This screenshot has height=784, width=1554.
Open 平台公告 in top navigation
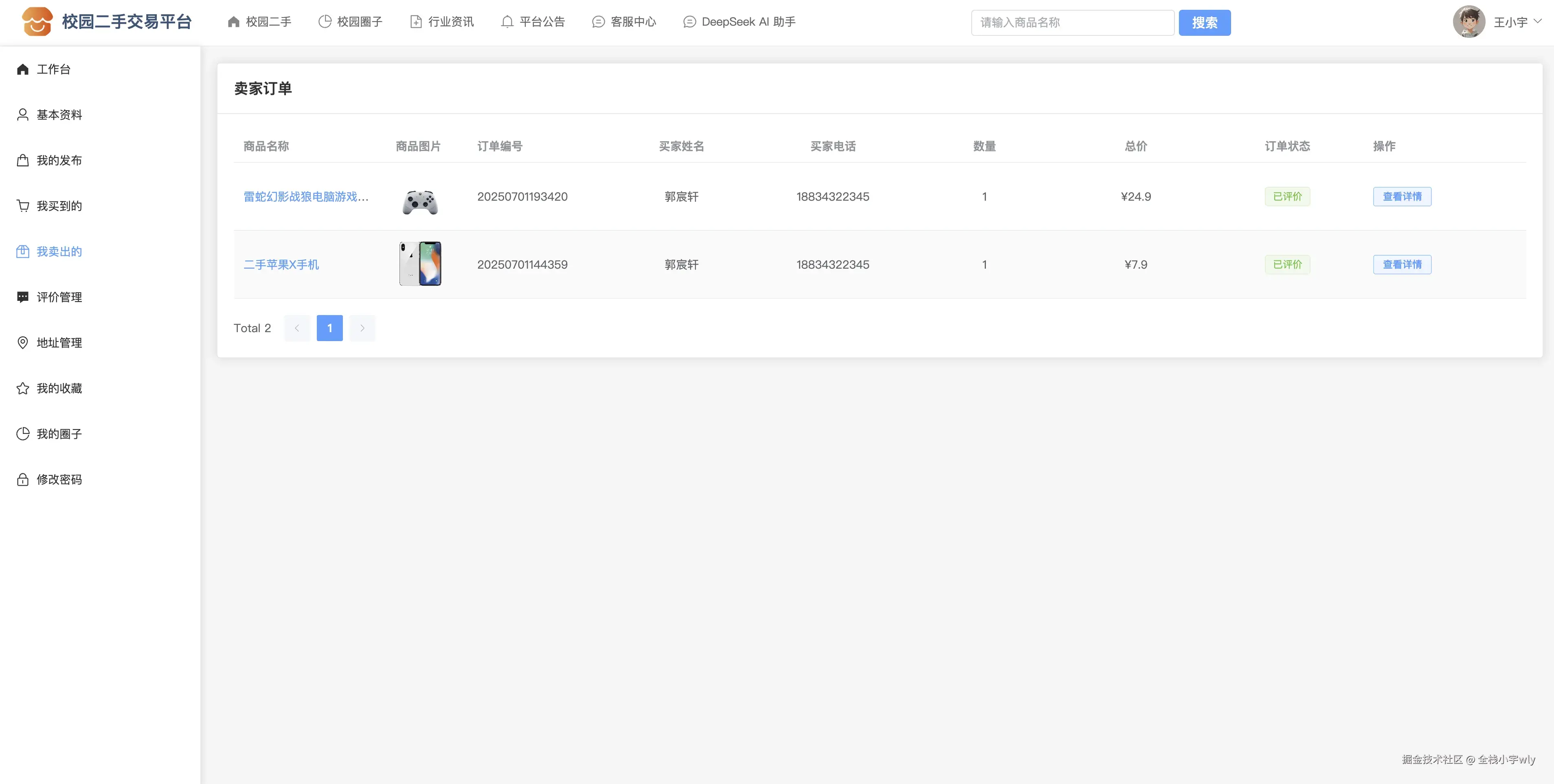(x=533, y=22)
